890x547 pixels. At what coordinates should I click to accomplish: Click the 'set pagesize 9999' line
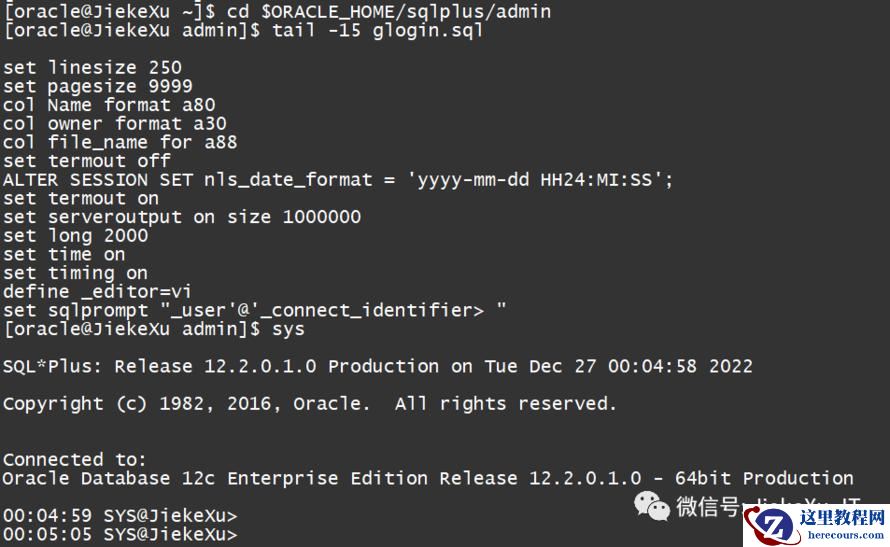coord(98,86)
